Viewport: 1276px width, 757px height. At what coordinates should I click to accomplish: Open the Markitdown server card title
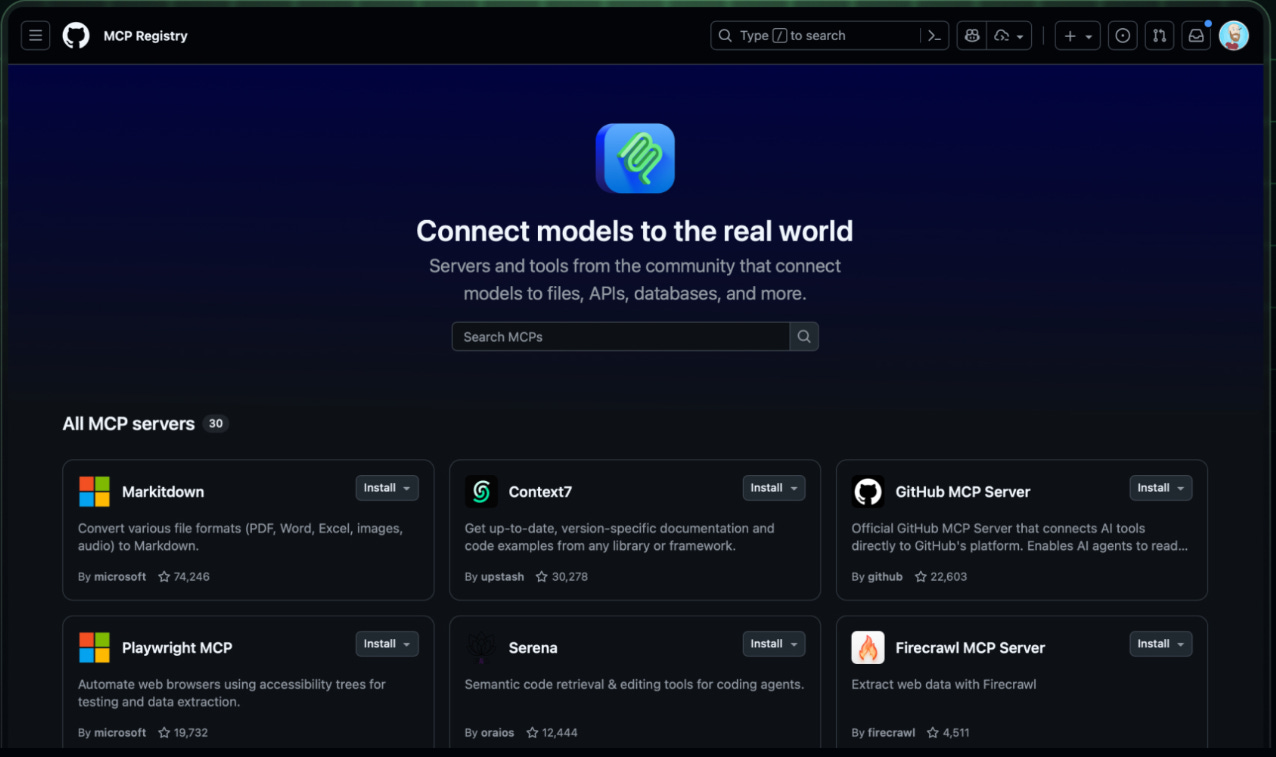(163, 492)
